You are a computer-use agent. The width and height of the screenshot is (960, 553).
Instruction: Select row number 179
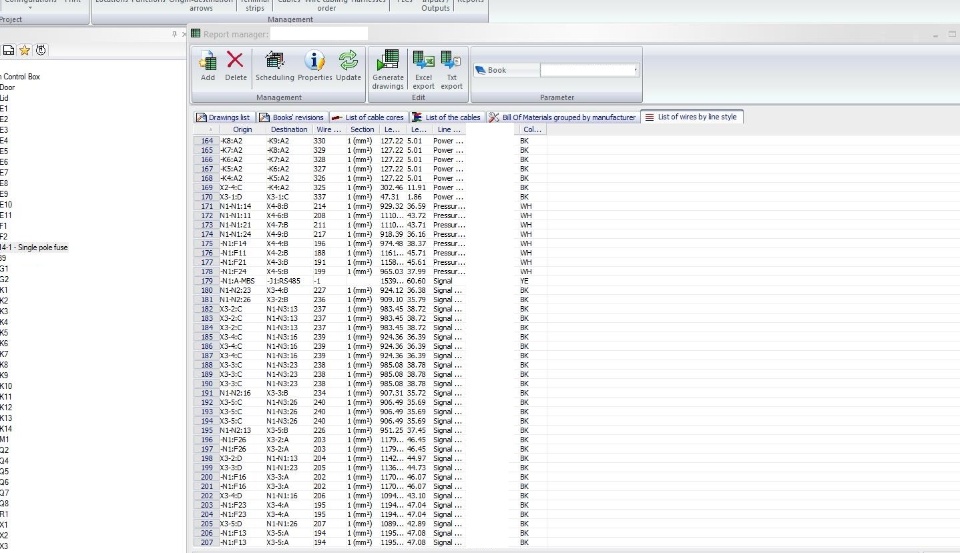pyautogui.click(x=206, y=281)
